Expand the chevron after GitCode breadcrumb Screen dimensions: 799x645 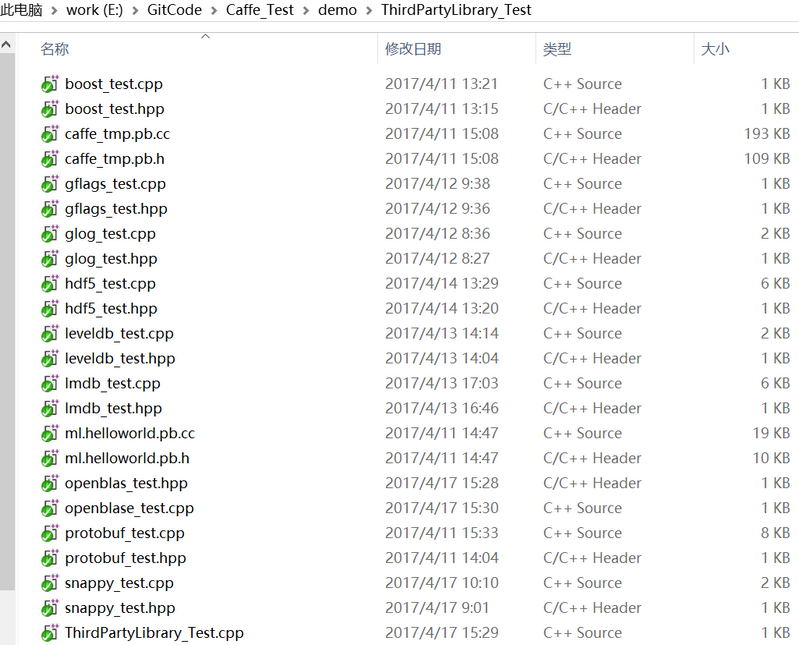click(x=214, y=10)
